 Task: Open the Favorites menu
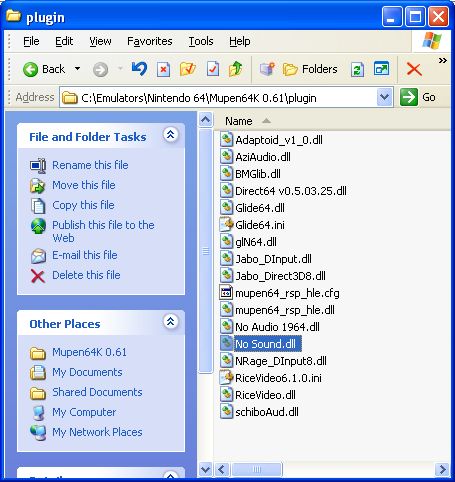(x=150, y=41)
